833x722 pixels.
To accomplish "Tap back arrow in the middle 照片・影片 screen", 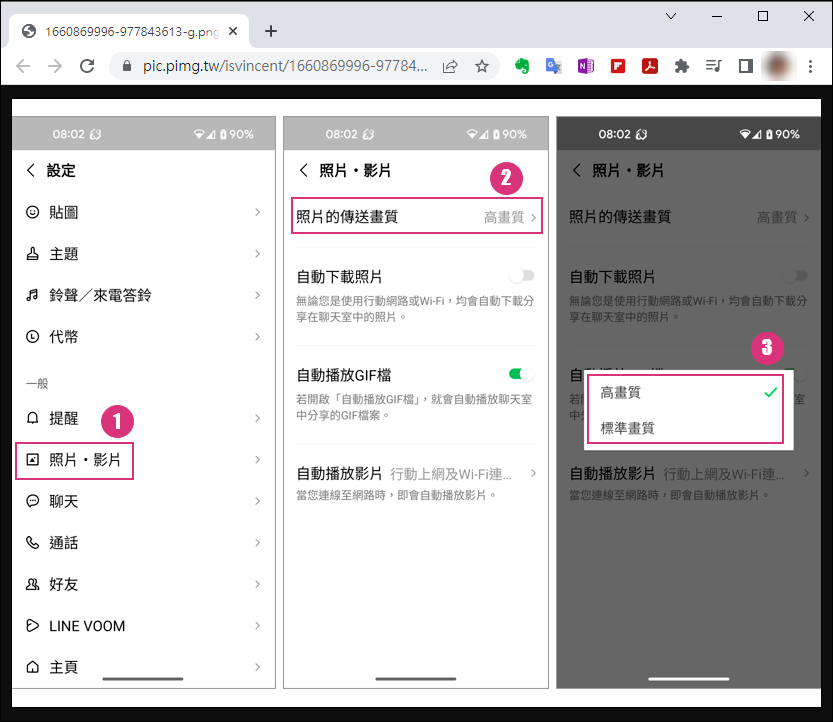I will pyautogui.click(x=303, y=171).
